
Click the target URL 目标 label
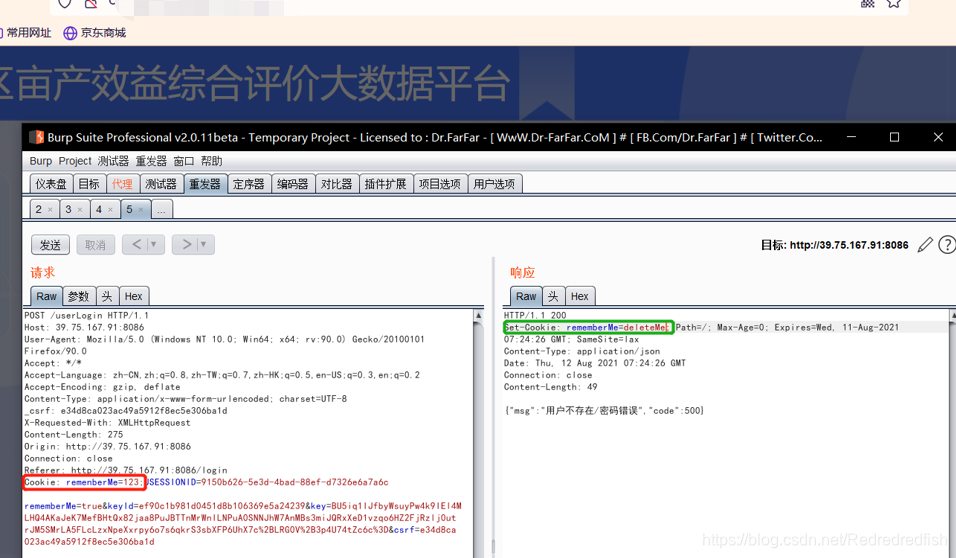[x=834, y=245]
